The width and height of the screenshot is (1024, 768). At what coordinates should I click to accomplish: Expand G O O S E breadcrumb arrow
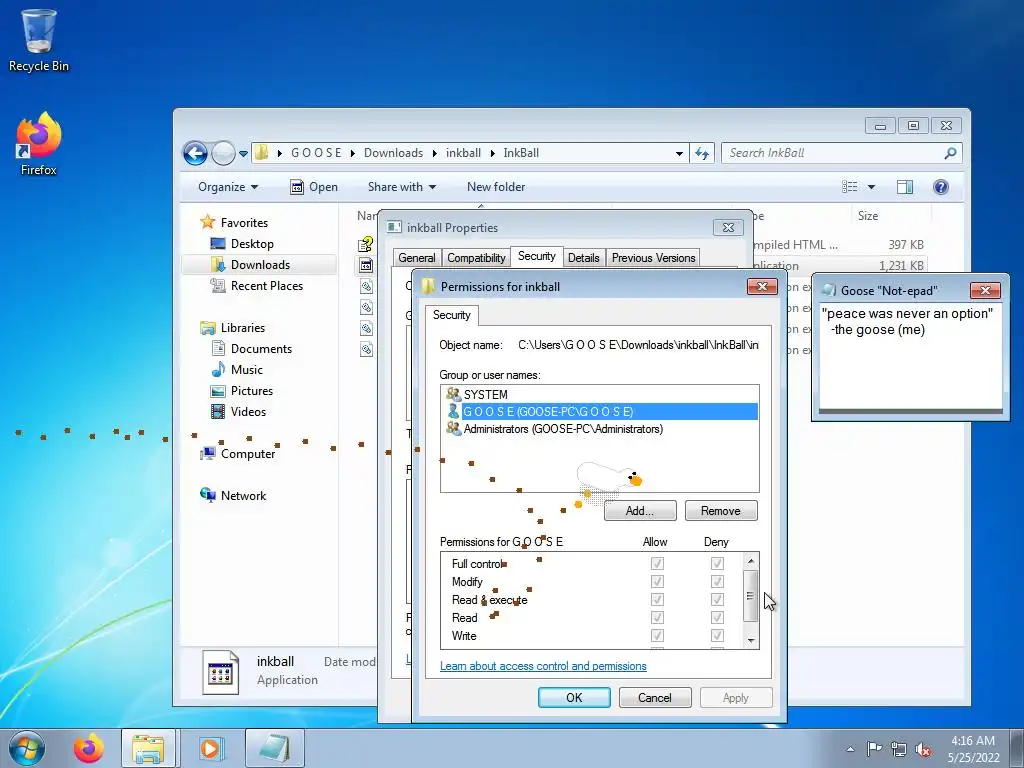coord(353,153)
